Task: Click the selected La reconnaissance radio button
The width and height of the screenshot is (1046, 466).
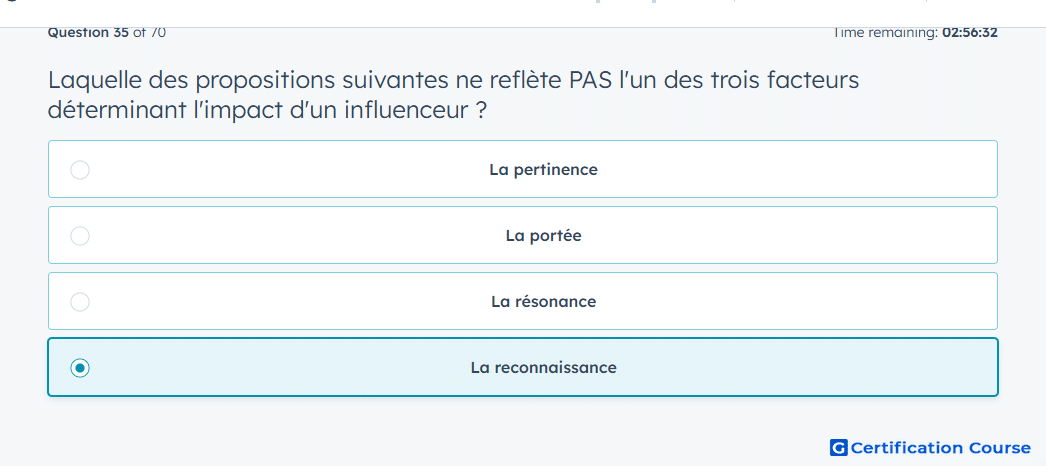Action: [x=80, y=368]
